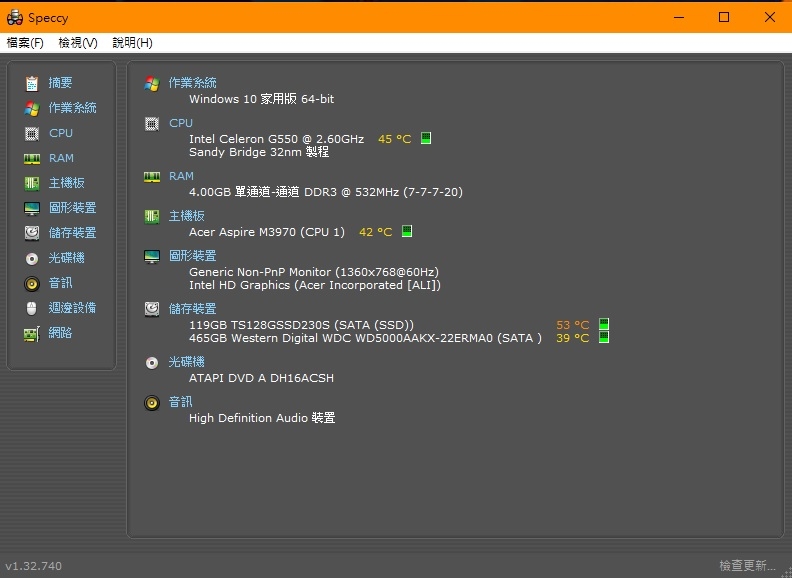This screenshot has height=578, width=792.
Task: Click the 儲存裝置 heading link in summary
Action: point(192,309)
